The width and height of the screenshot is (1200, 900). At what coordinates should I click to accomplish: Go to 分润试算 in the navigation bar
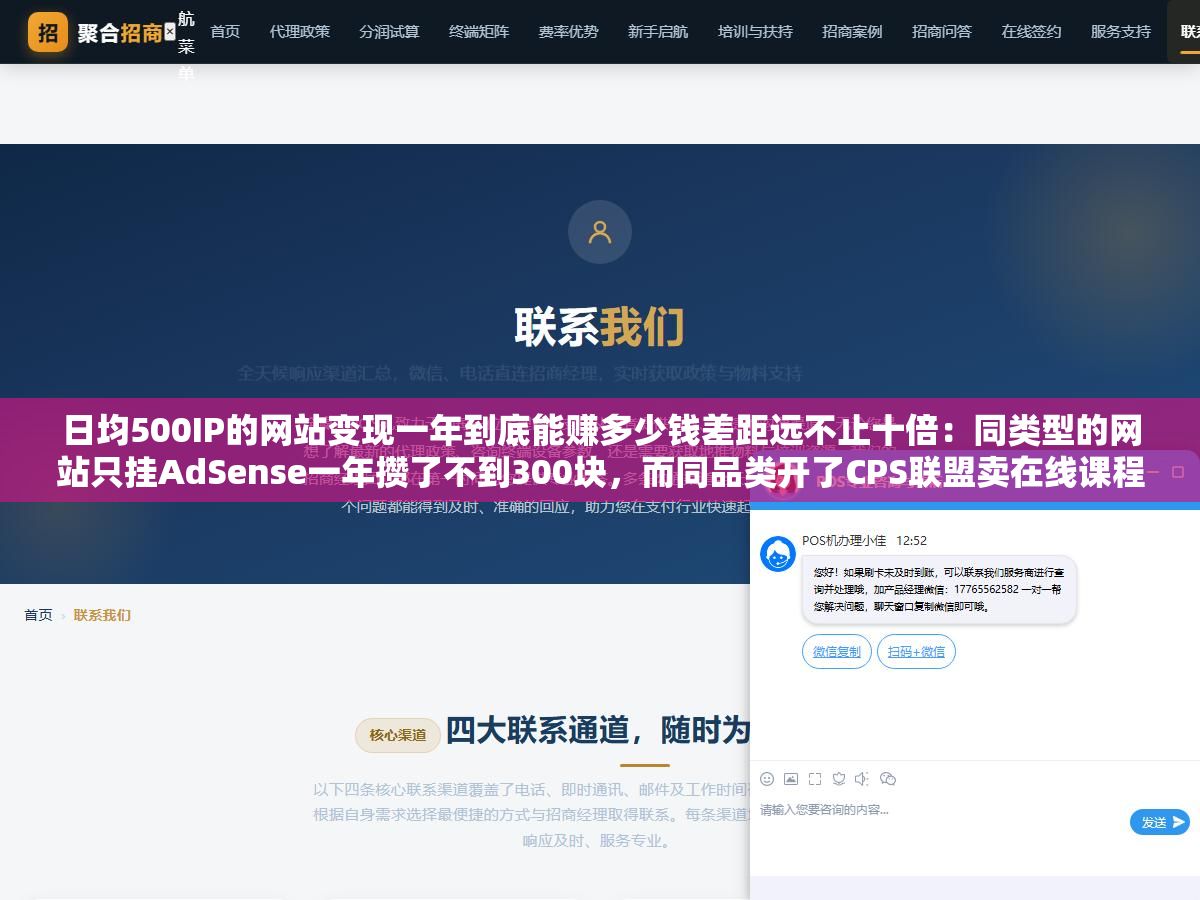[389, 32]
